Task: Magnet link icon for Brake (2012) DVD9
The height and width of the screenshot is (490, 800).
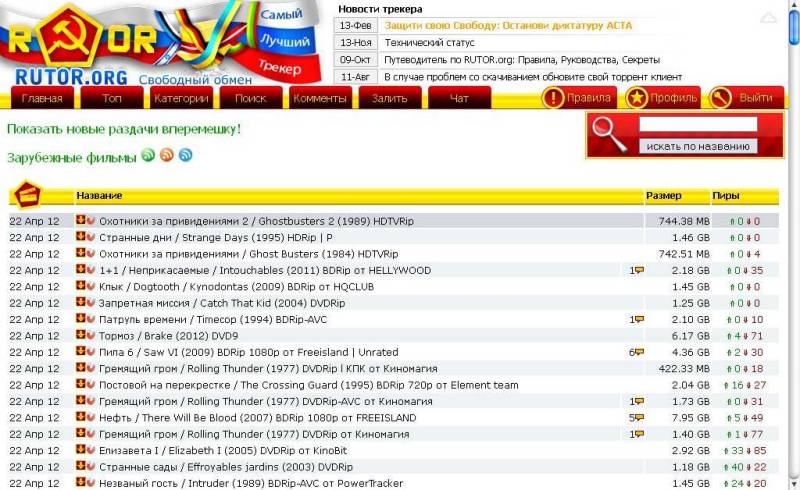Action: pos(90,335)
